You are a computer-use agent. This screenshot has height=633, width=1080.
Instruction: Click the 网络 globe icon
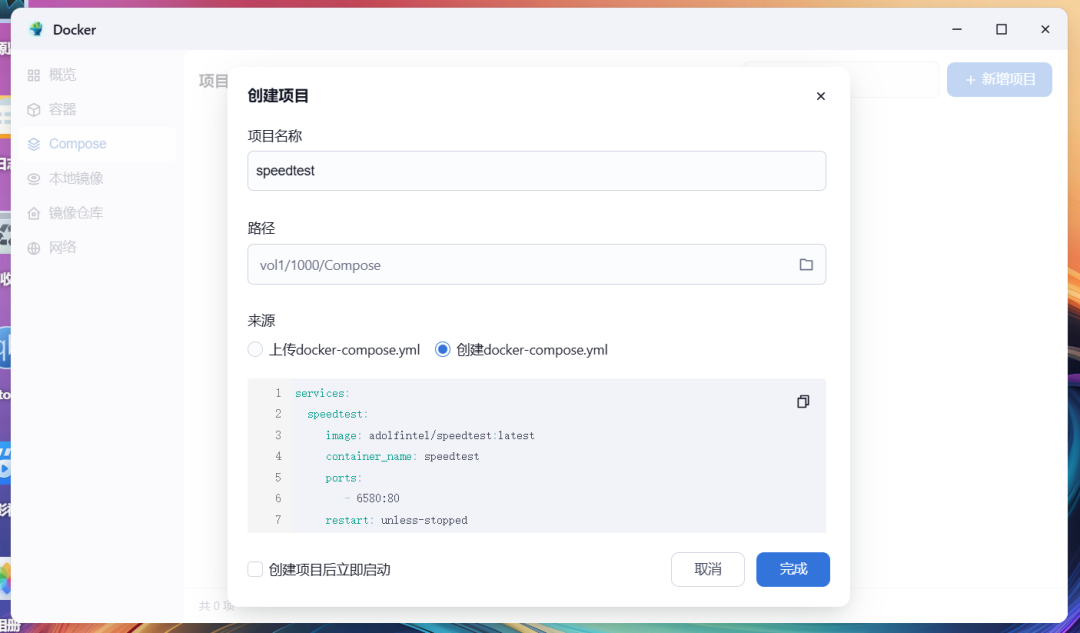click(34, 248)
